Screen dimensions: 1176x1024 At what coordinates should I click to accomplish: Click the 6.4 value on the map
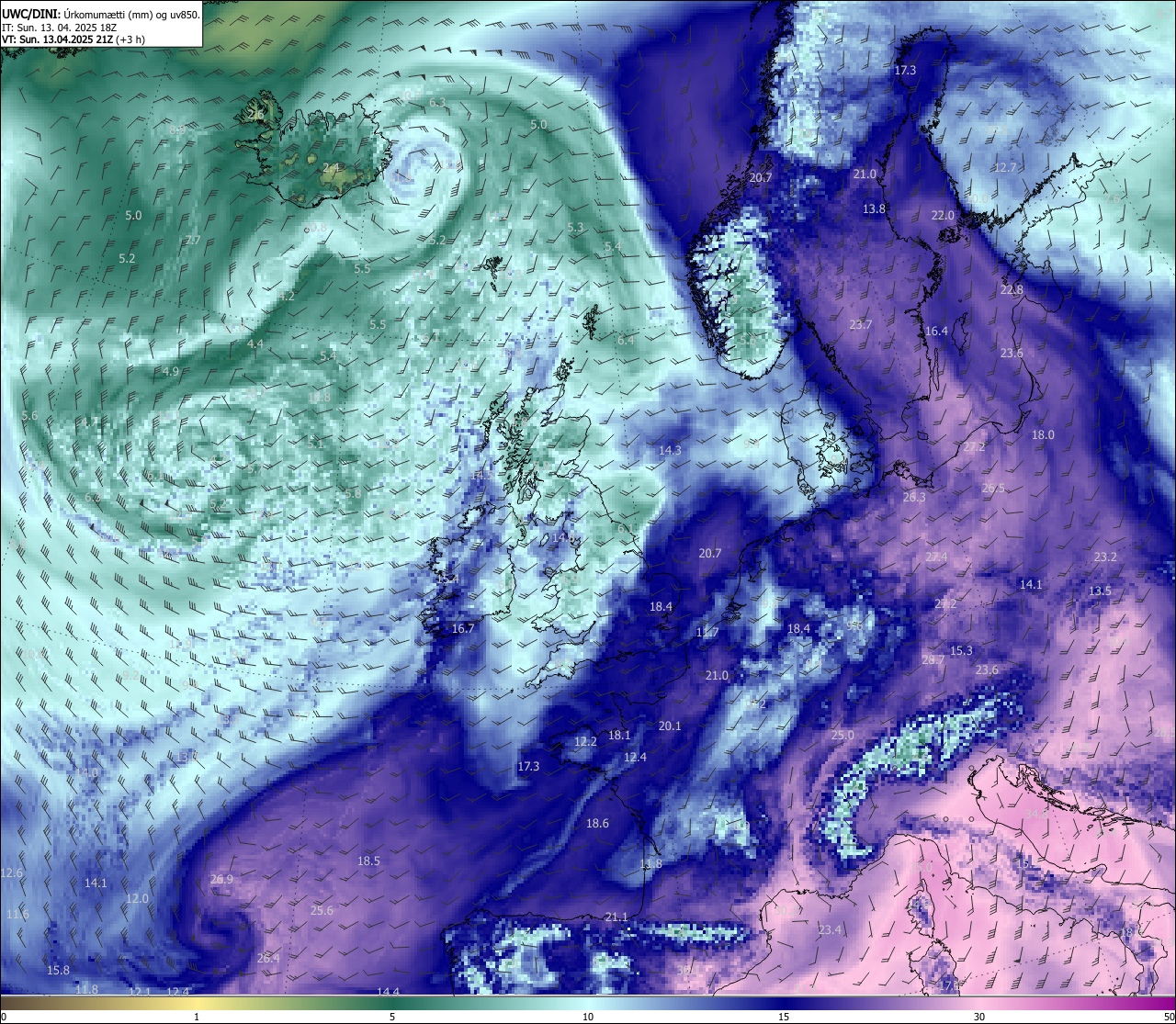click(x=626, y=341)
